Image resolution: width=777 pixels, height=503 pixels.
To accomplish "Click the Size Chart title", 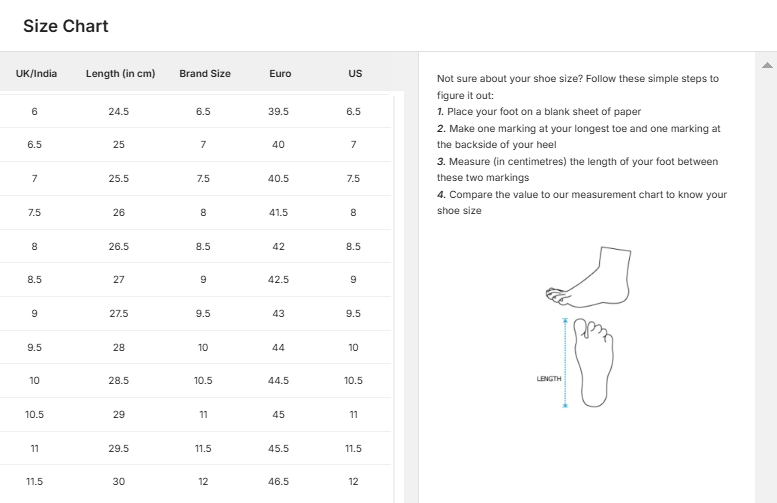I will (66, 26).
